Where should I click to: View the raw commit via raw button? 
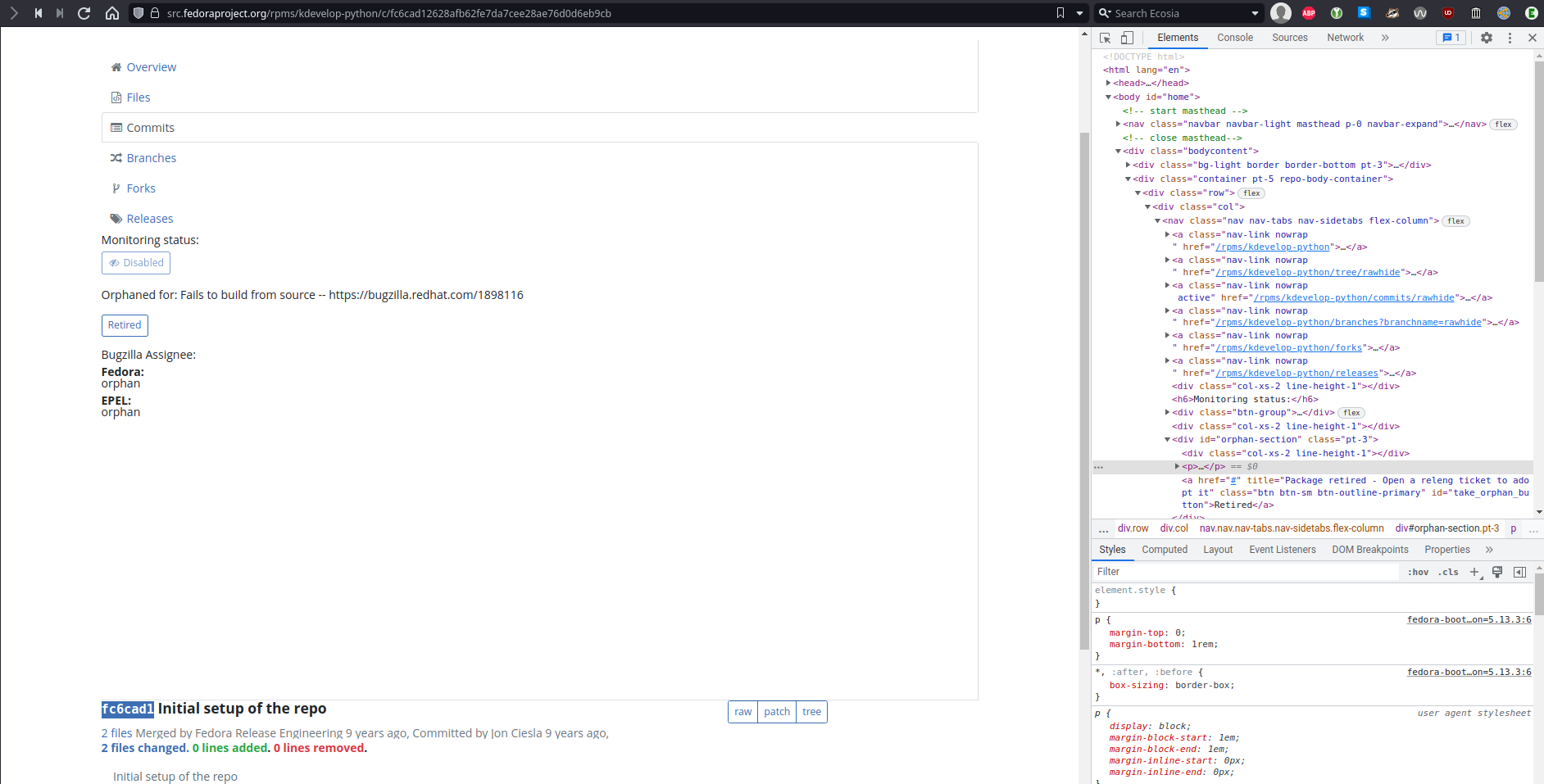coord(743,712)
